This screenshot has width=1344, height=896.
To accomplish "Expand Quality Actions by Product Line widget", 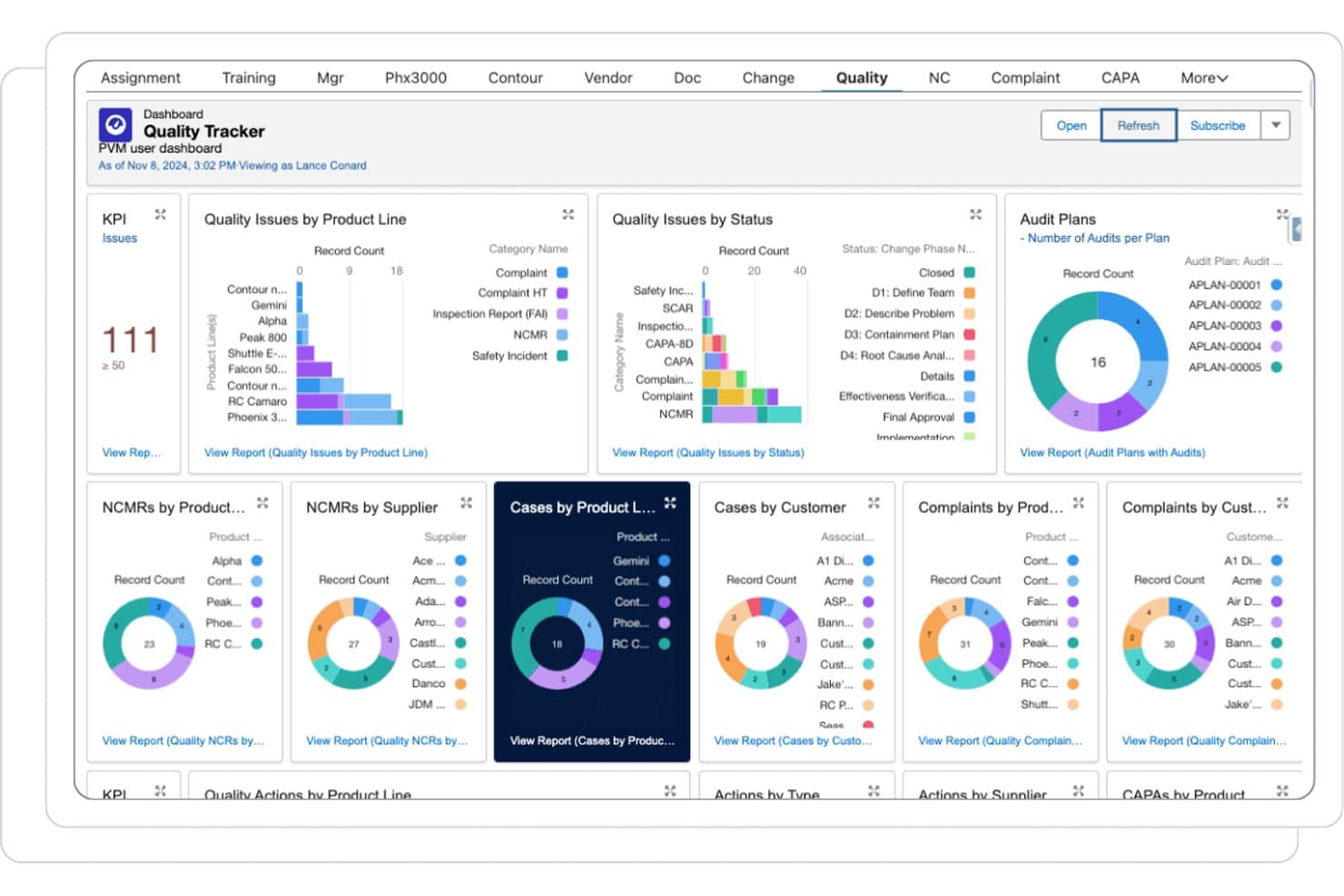I will click(670, 791).
